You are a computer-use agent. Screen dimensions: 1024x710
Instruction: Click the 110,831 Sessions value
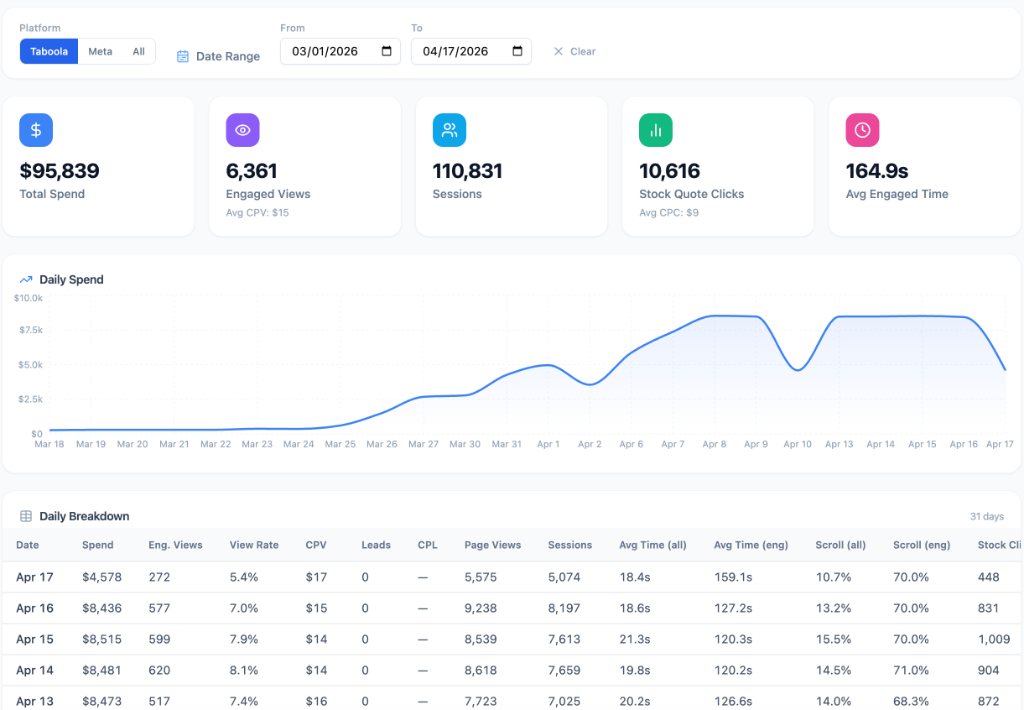tap(468, 171)
